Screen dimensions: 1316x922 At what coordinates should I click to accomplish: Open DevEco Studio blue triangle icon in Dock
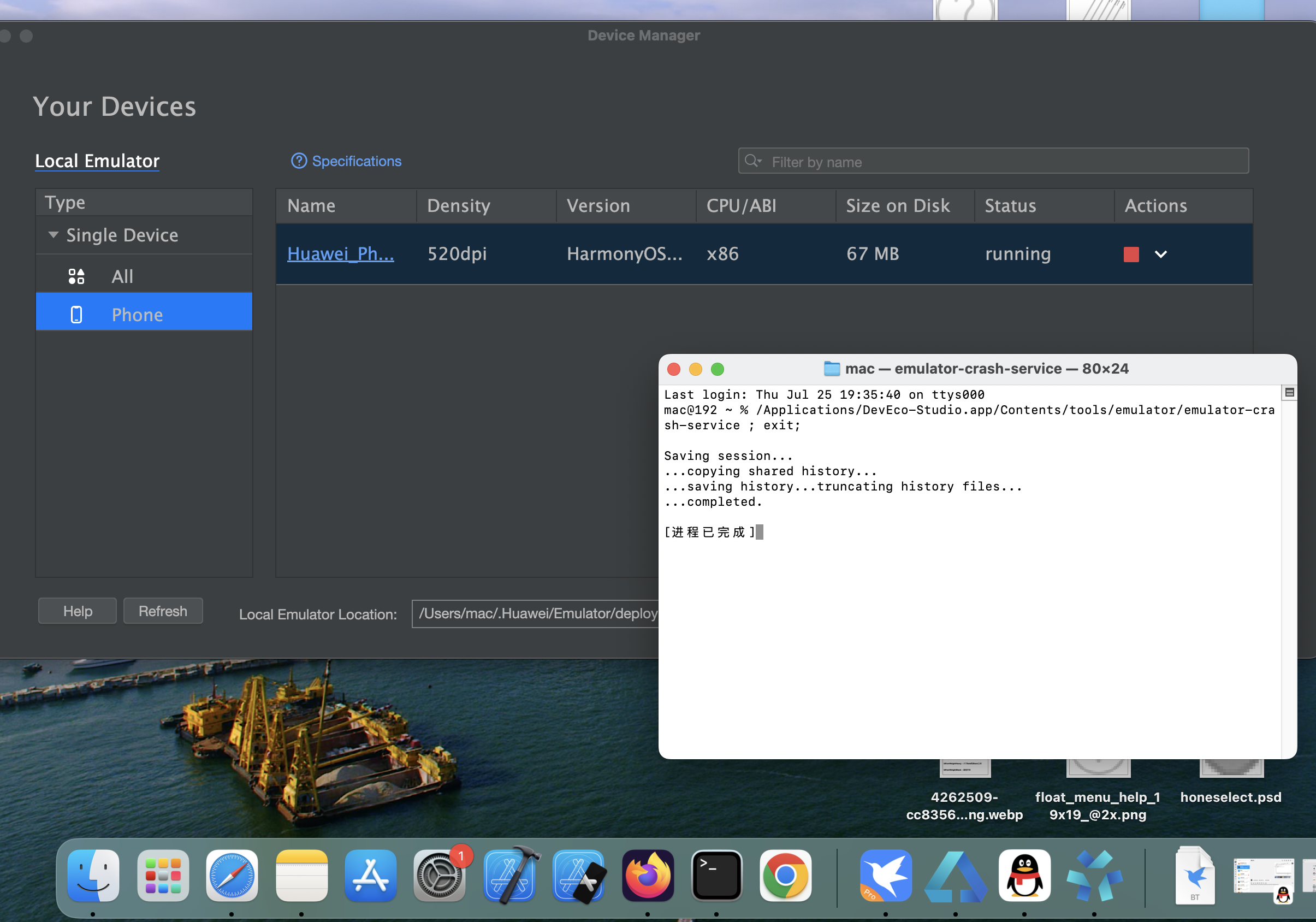[x=956, y=876]
